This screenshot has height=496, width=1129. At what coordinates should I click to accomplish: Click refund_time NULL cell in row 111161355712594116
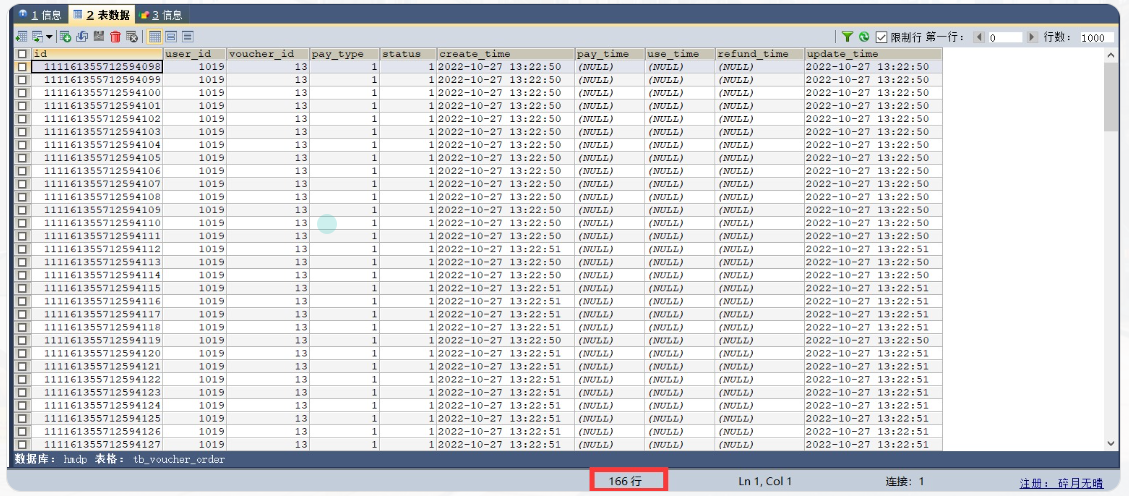[760, 301]
